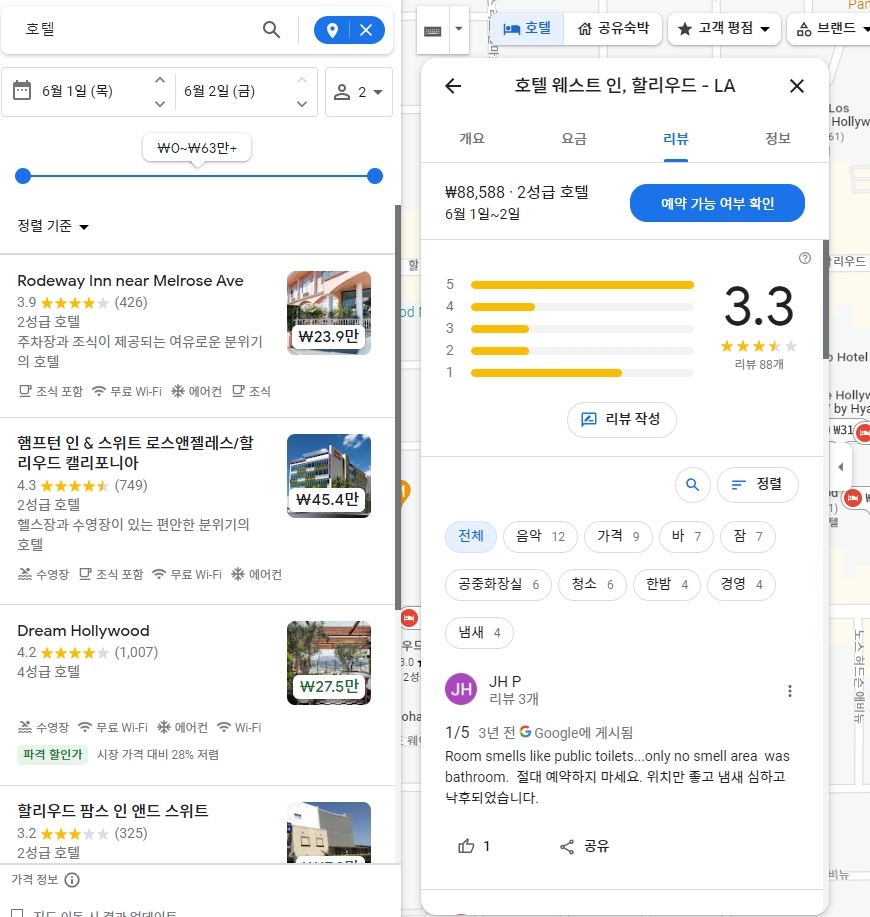Click the back arrow in the hotel details panel
This screenshot has width=870, height=917.
453,86
